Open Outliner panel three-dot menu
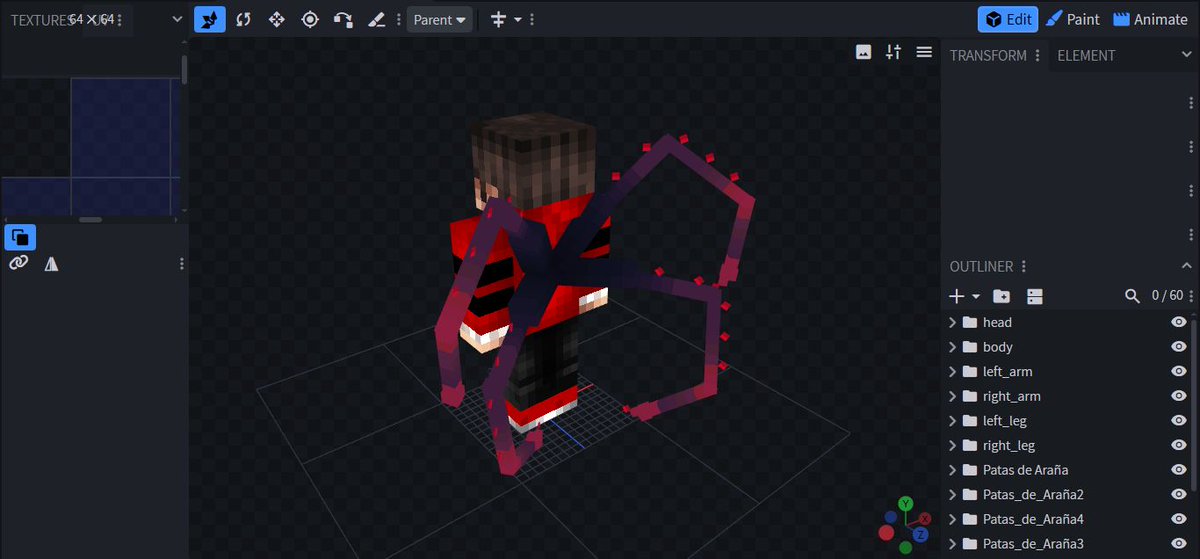 [x=1023, y=266]
